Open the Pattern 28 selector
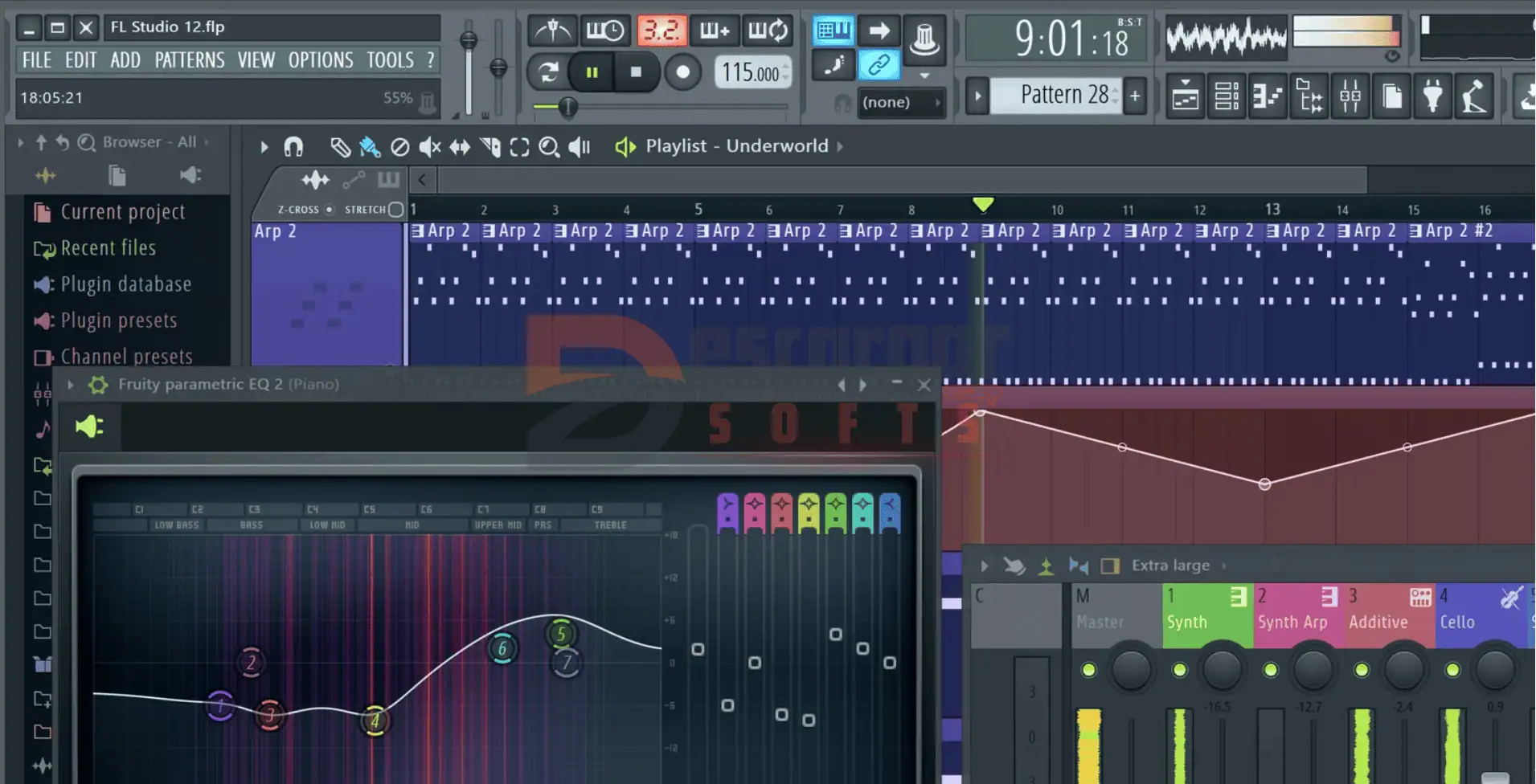 point(1055,96)
